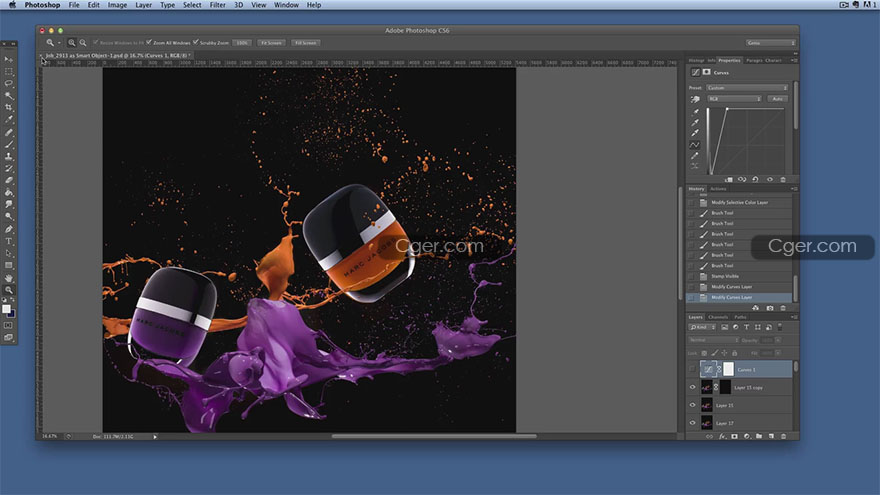Click the Auto button in Curves

(777, 99)
